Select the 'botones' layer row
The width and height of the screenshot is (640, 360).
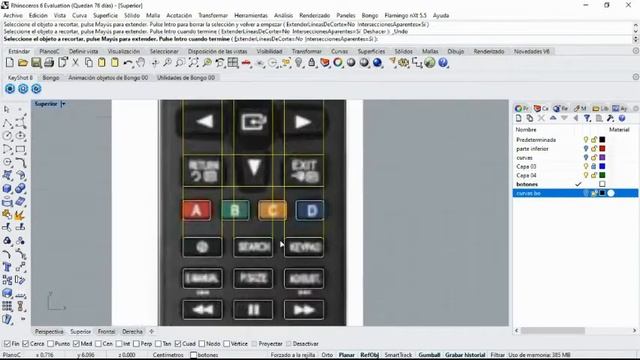(575, 184)
